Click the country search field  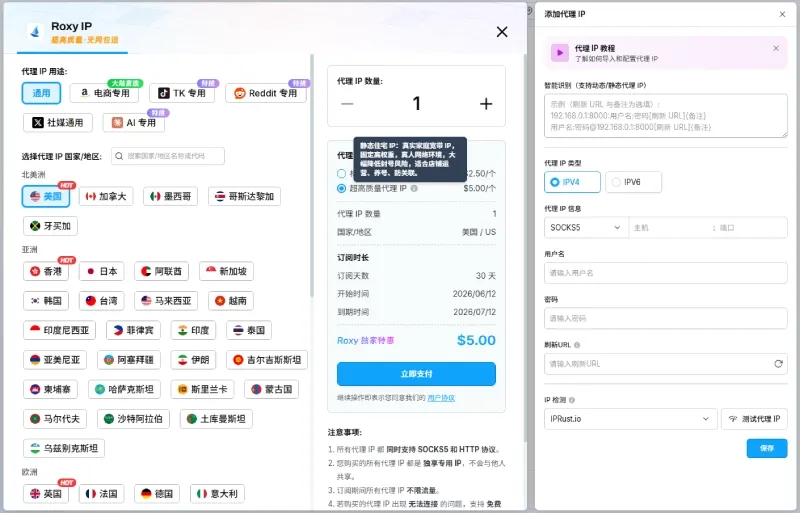point(168,156)
